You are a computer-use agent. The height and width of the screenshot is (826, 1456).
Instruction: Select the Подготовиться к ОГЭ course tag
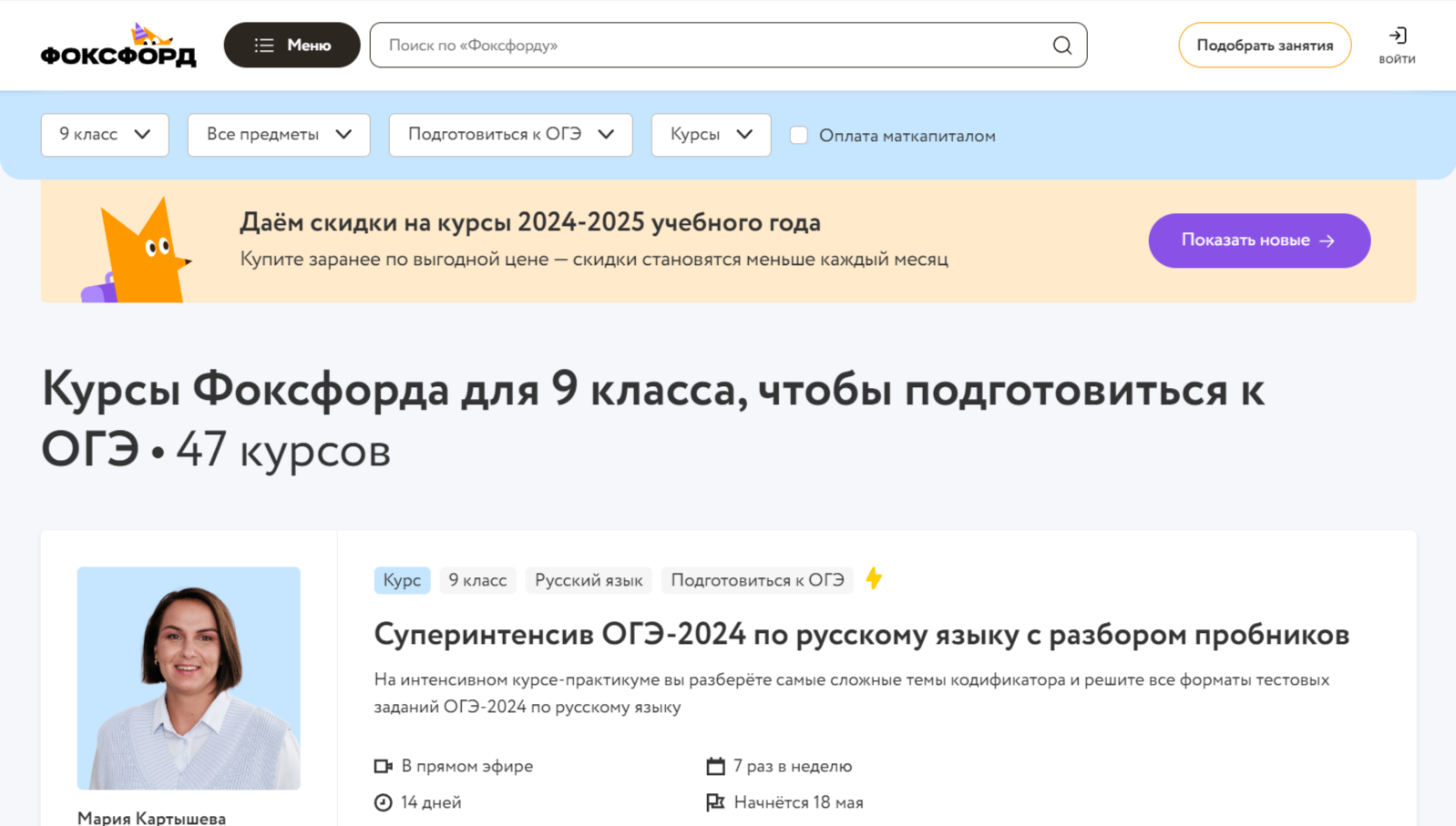point(757,580)
